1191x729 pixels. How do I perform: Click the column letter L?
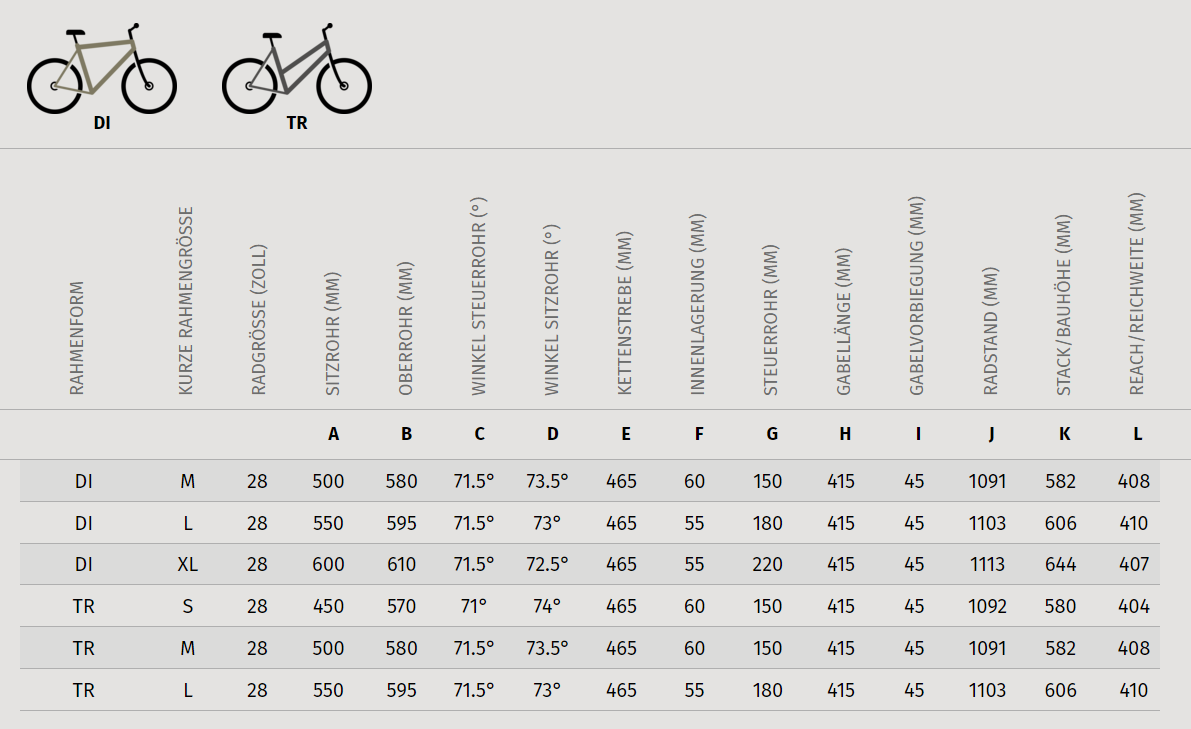[x=1137, y=434]
